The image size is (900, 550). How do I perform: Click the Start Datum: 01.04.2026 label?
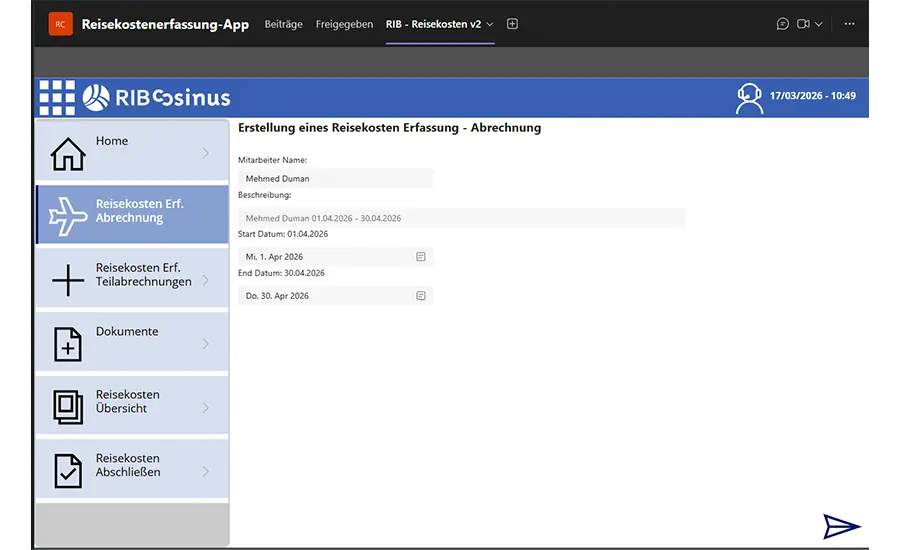pos(283,234)
